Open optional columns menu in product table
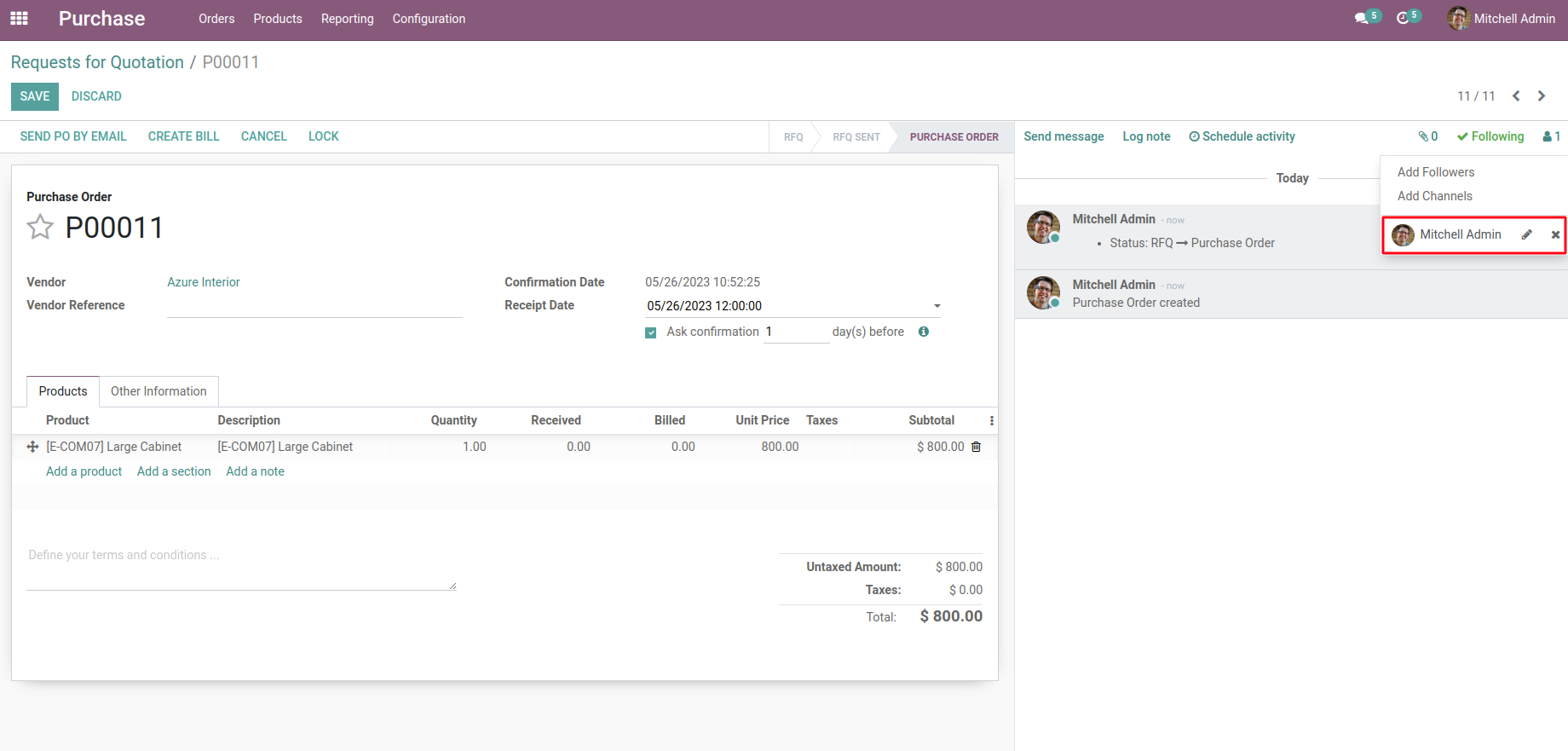 click(x=991, y=420)
